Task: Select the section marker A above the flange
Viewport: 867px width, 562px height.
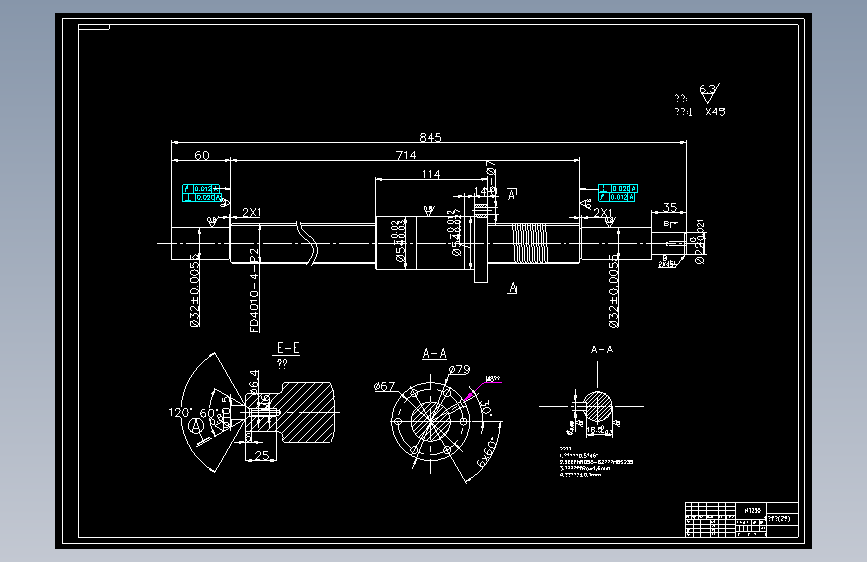Action: pos(513,194)
